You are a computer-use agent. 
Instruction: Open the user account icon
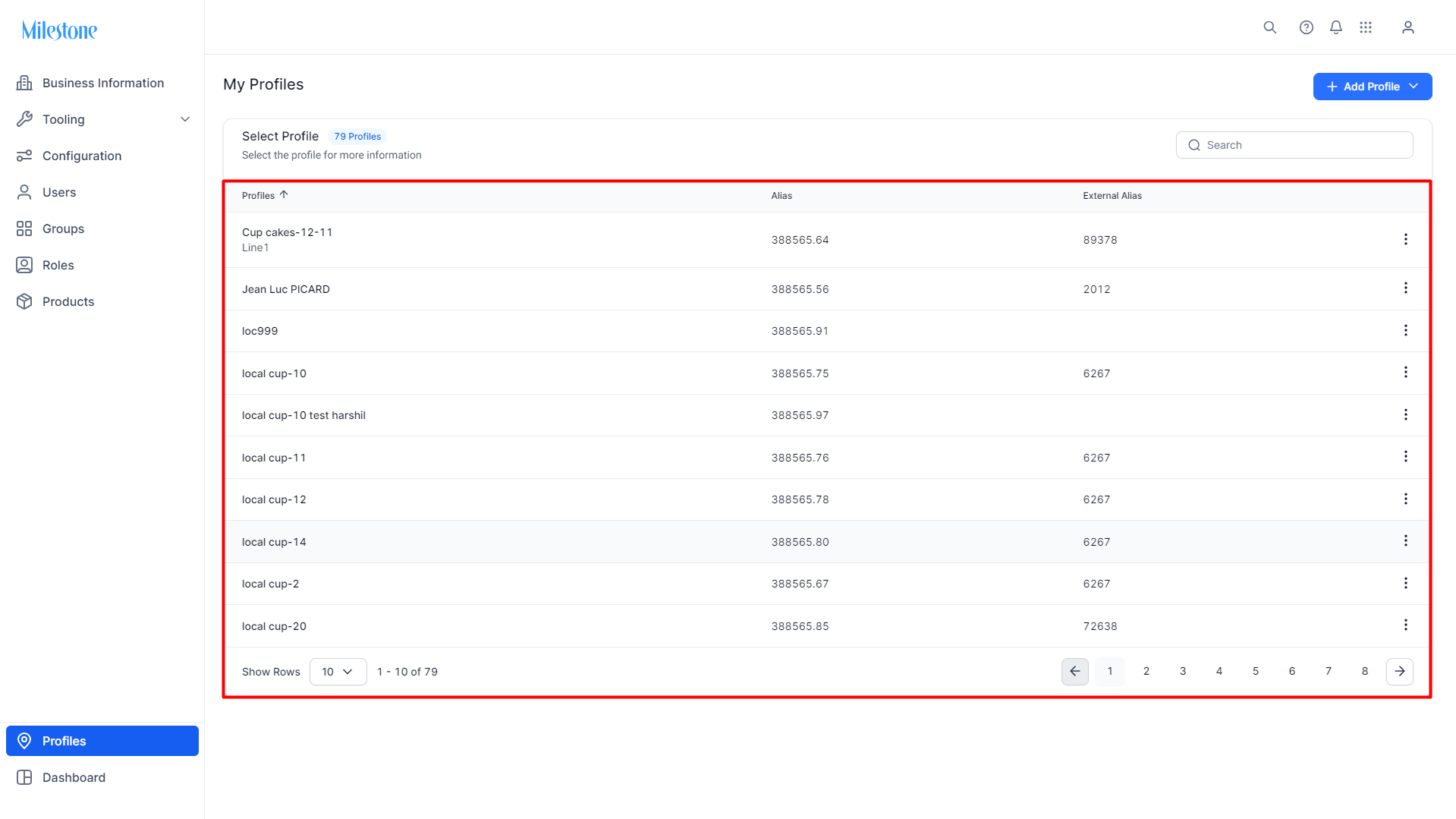pos(1407,27)
